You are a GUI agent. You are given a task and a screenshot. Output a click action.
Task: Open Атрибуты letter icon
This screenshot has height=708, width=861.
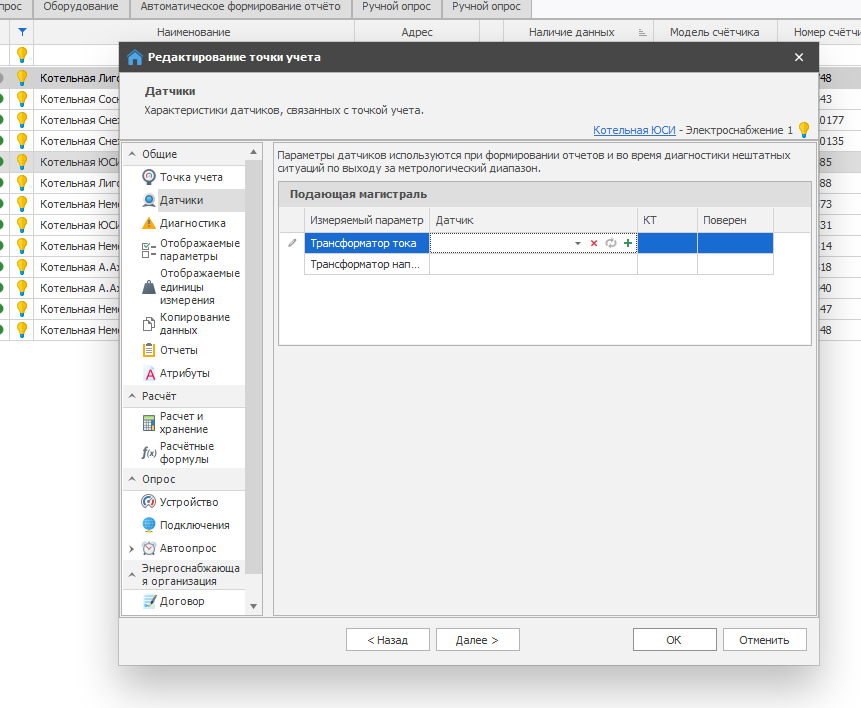149,373
